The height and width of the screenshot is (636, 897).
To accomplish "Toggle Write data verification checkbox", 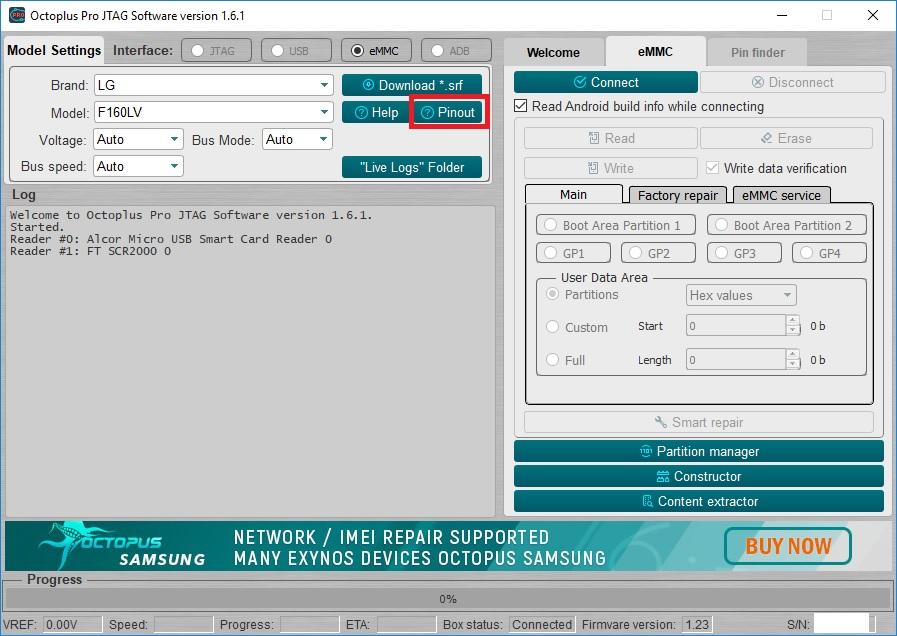I will click(x=712, y=168).
